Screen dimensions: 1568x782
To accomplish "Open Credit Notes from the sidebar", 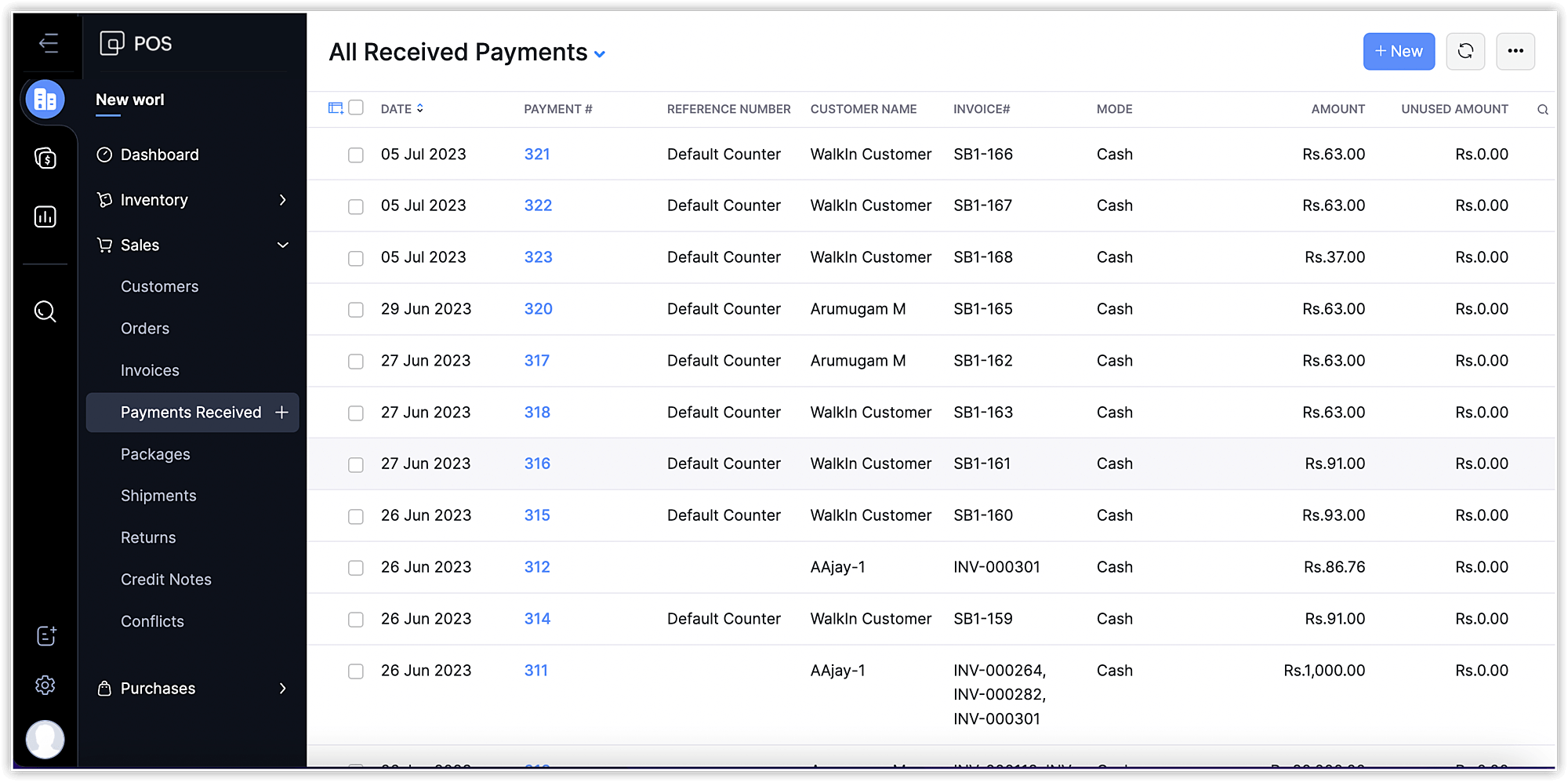I will point(166,580).
